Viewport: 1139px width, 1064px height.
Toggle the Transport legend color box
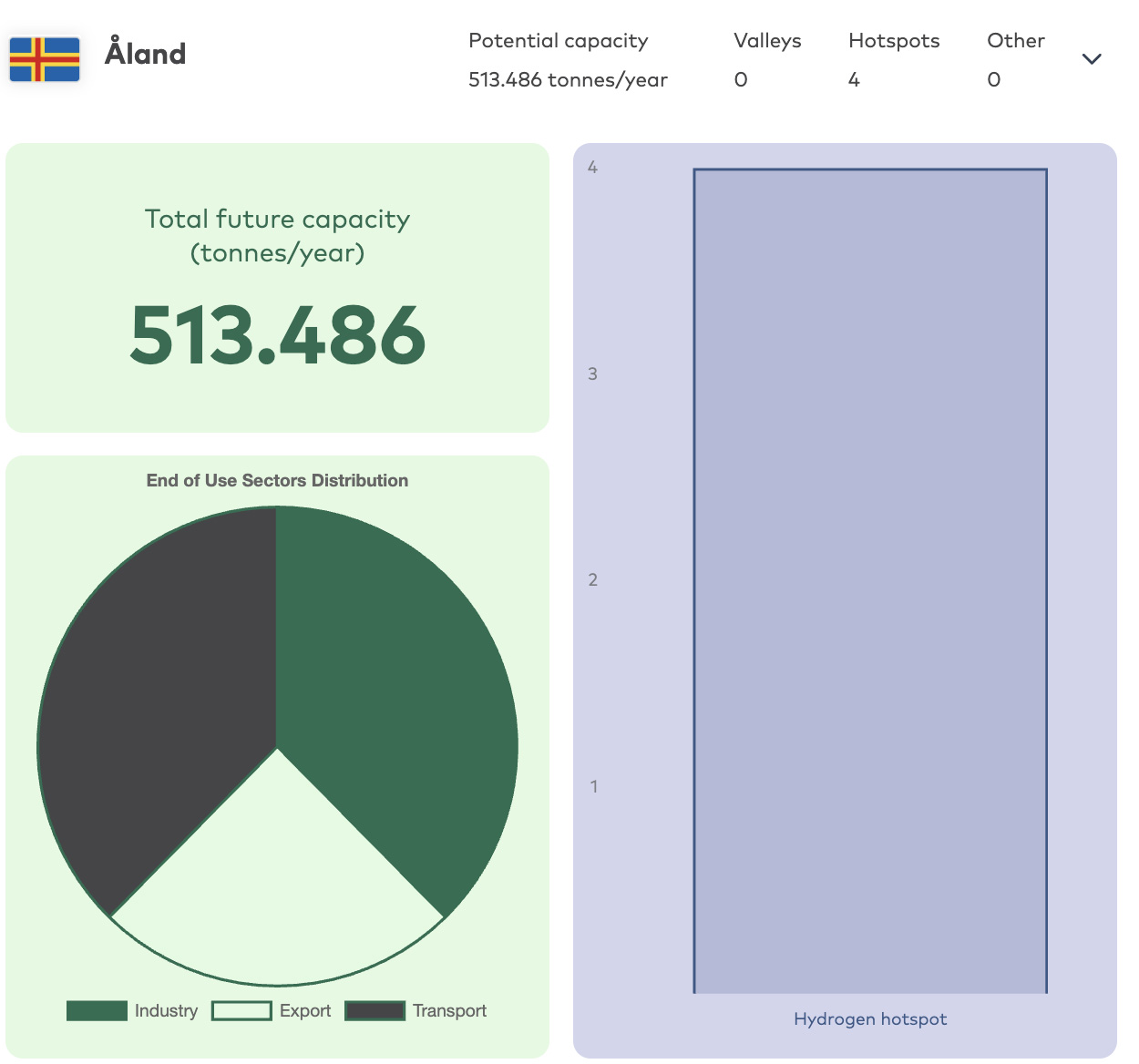pyautogui.click(x=375, y=1011)
